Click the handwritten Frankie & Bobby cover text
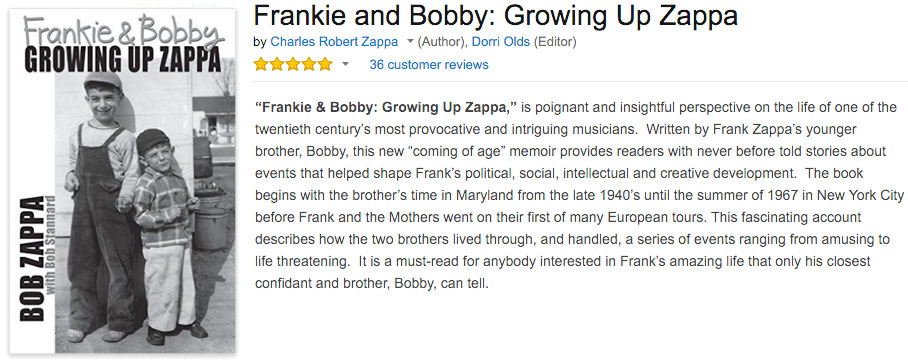 tap(123, 31)
